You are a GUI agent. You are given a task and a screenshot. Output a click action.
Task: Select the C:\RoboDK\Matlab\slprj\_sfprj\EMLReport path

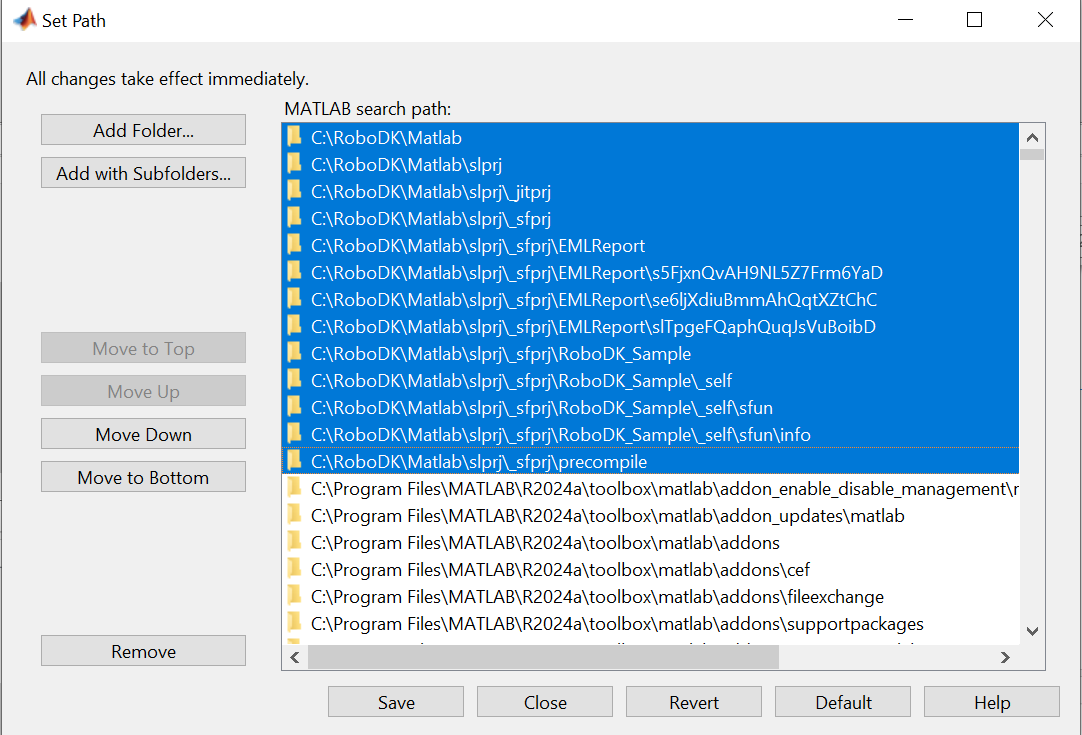[x=478, y=246]
